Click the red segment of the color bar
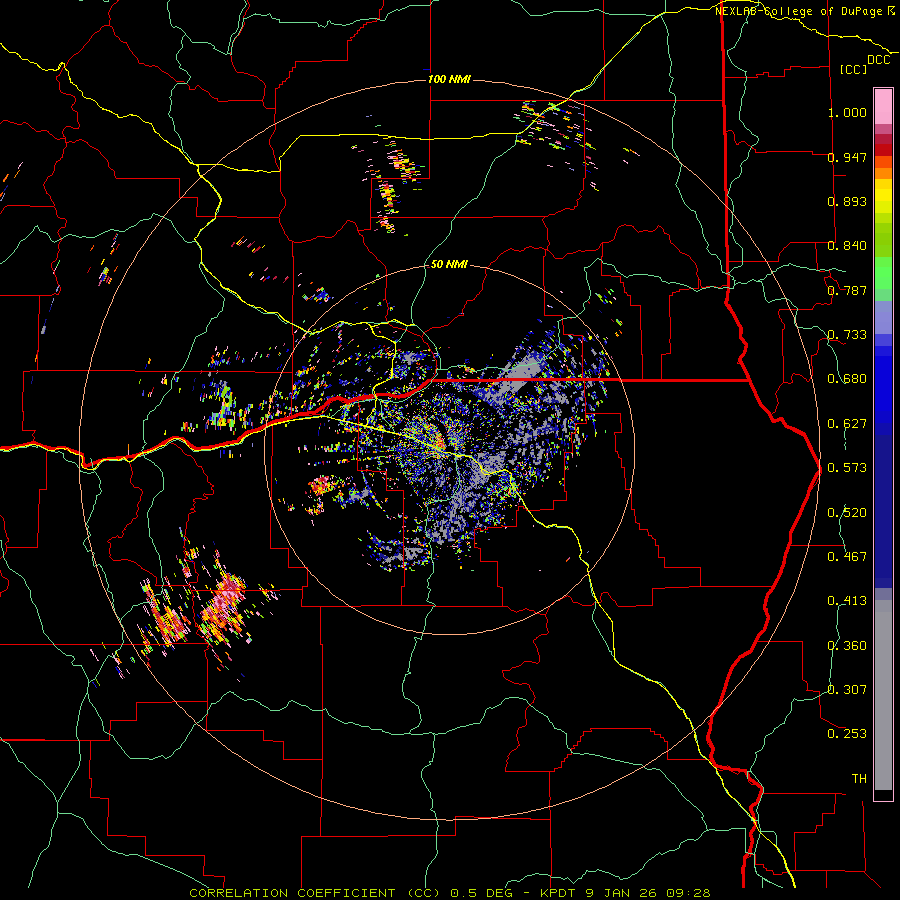900x900 pixels. [x=883, y=150]
